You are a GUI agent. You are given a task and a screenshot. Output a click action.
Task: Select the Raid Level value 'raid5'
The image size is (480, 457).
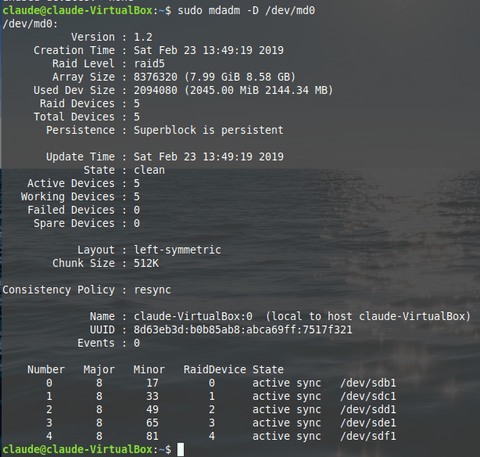(149, 64)
